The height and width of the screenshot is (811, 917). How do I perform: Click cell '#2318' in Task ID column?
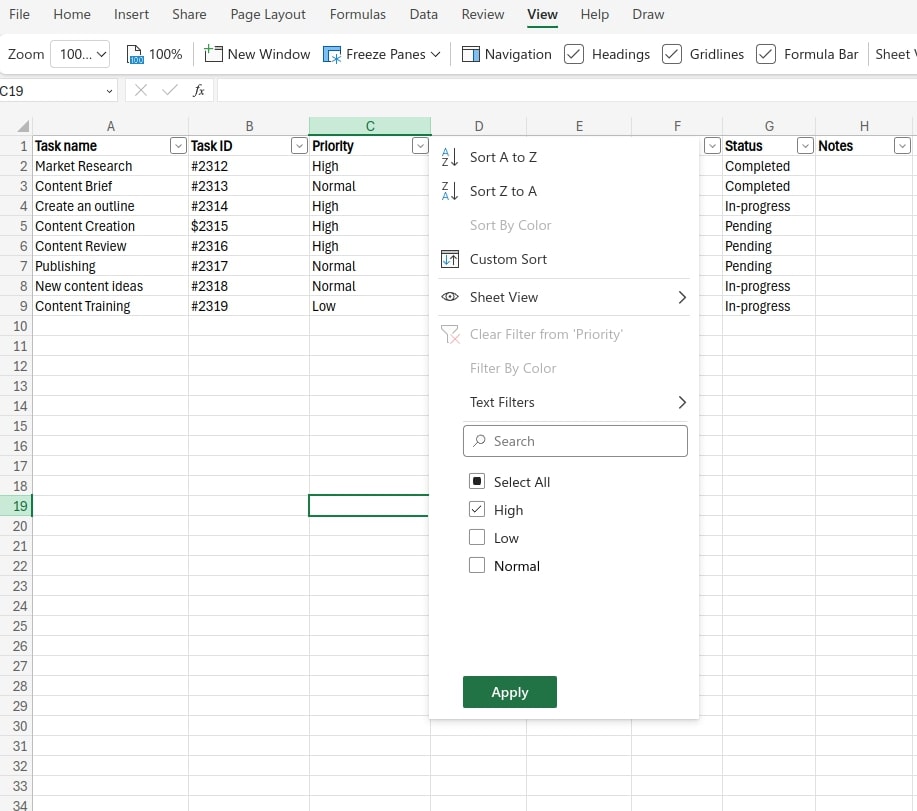coord(249,287)
